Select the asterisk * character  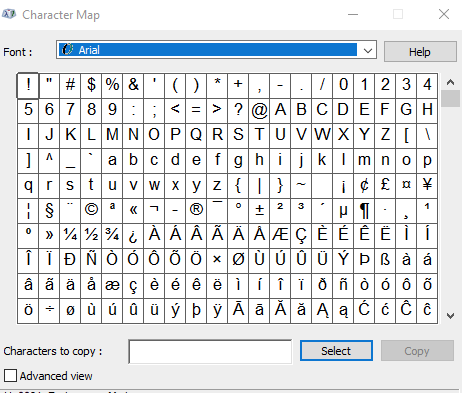217,86
